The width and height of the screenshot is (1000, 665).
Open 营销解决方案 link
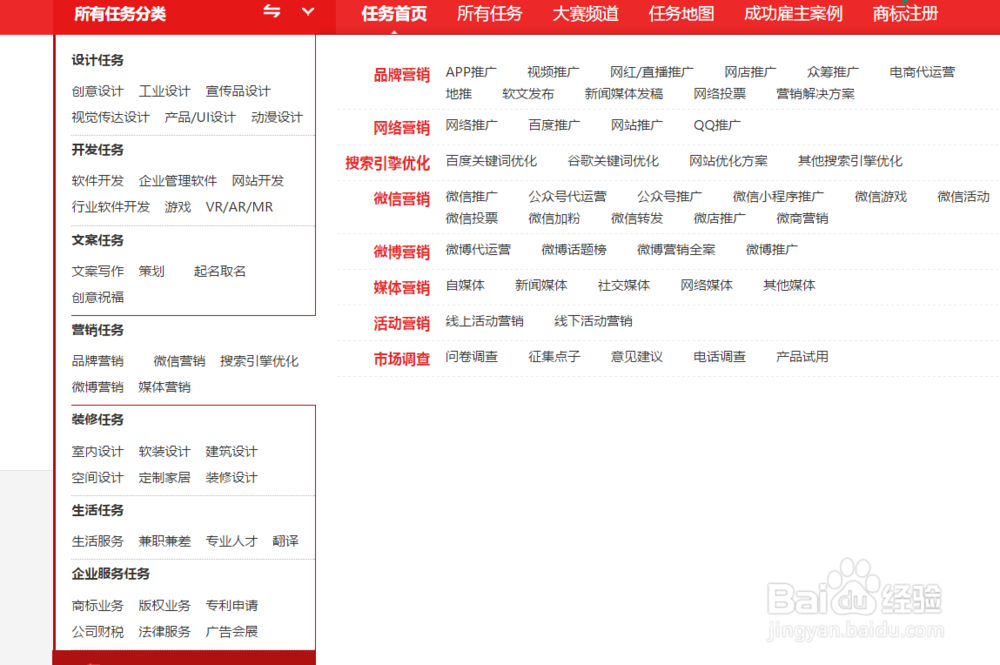[x=815, y=94]
